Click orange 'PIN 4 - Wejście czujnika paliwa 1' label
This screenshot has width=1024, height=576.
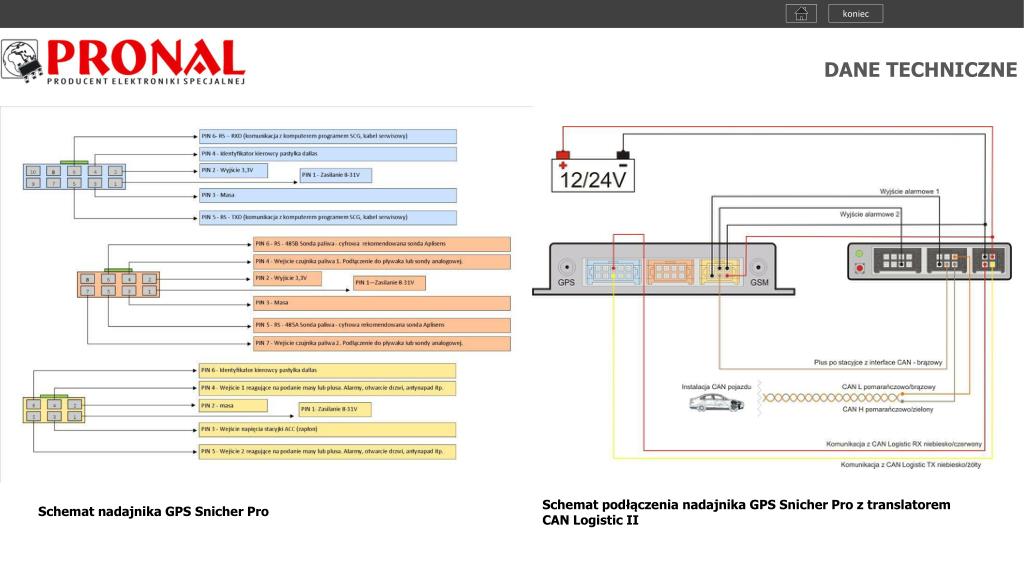[x=382, y=262]
